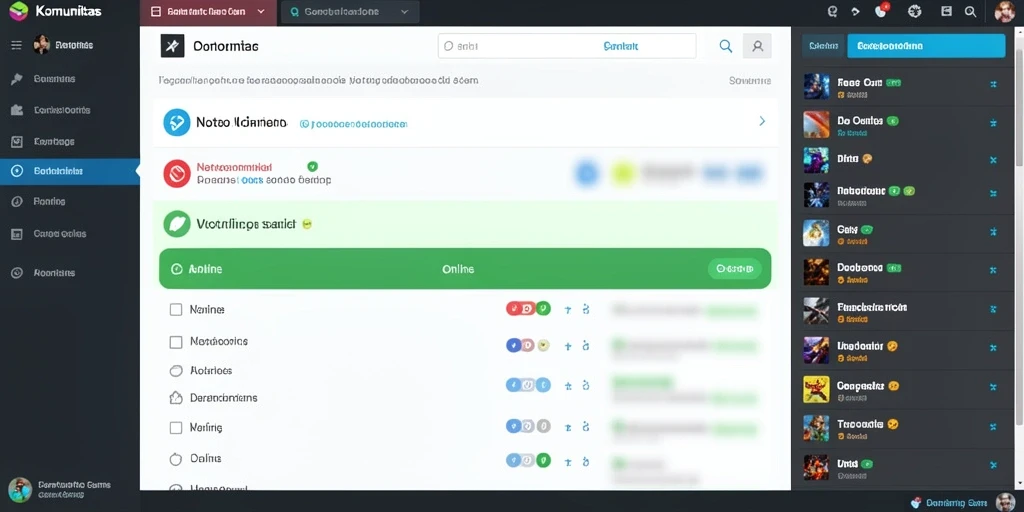Click the blue link text inside the search box
Screen dimensions: 1024x512
[x=621, y=46]
